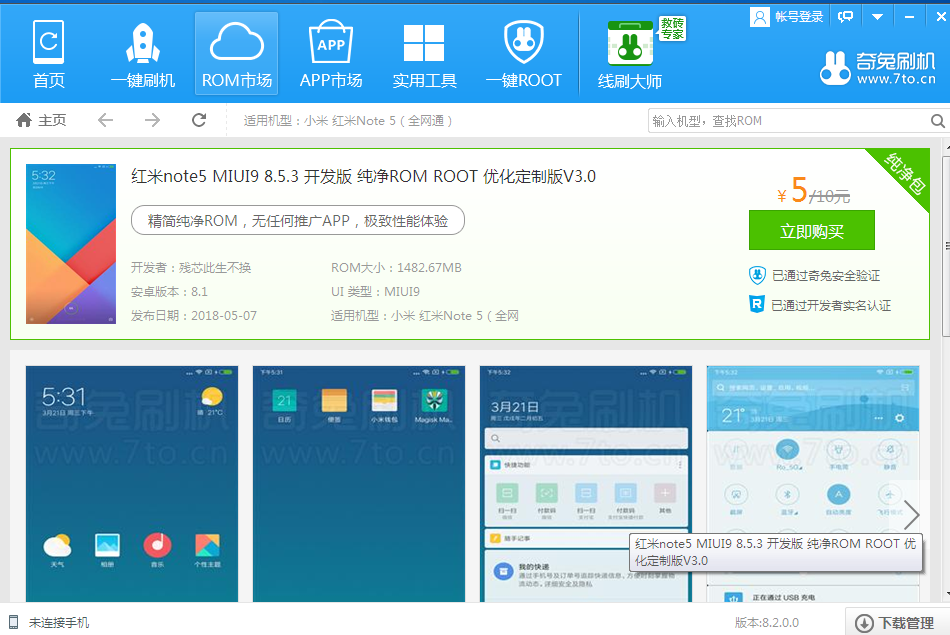950x635 pixels.
Task: Click the ROM title 红米note5 MIUI9 8.5.3
Action: (x=364, y=176)
